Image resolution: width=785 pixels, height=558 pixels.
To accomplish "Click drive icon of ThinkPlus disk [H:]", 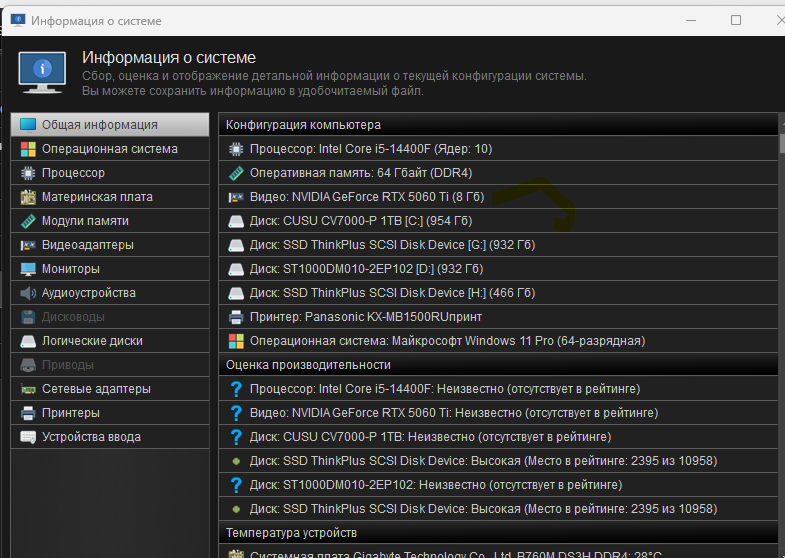I will [x=236, y=293].
